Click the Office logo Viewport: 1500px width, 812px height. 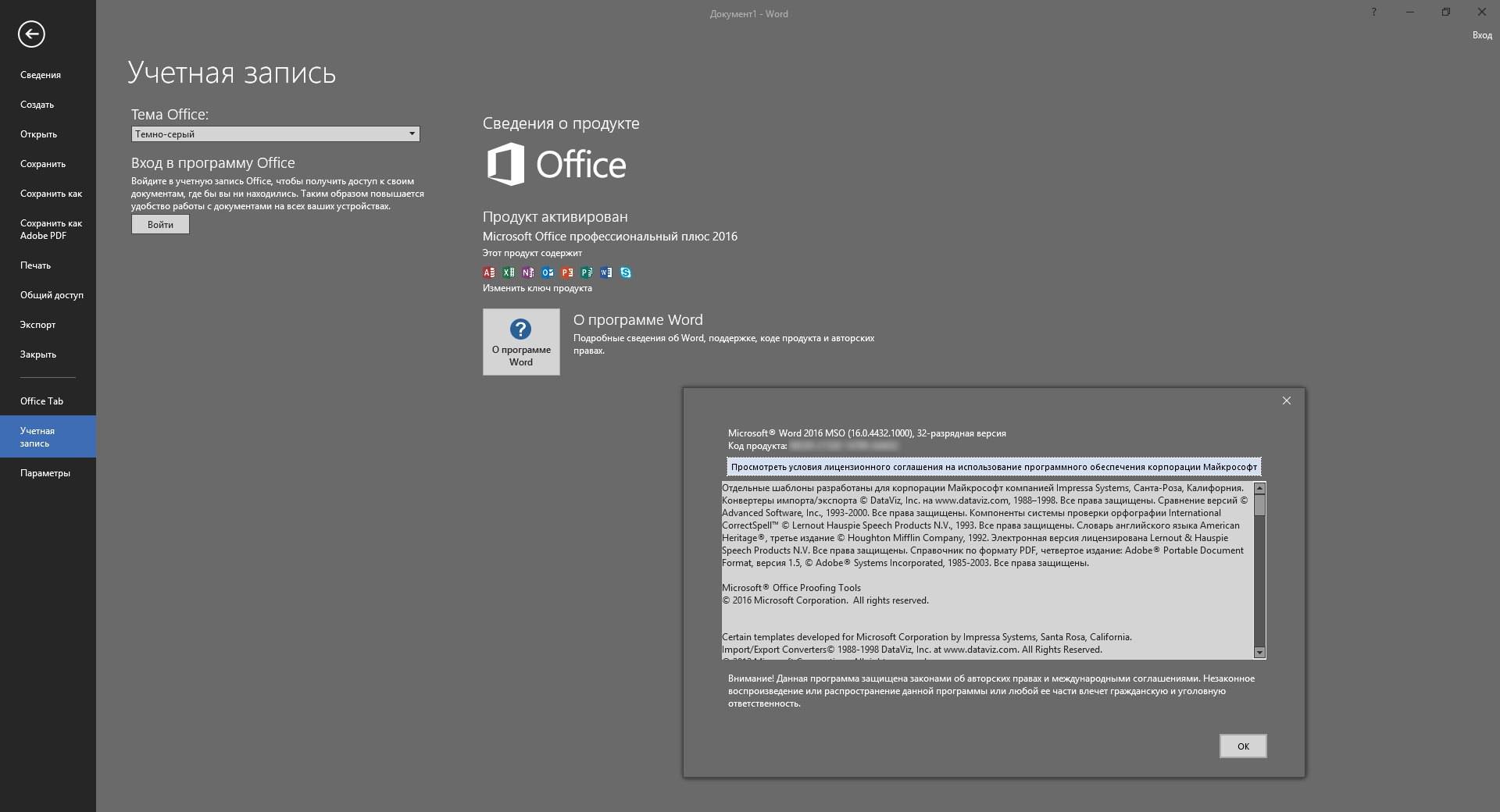tap(556, 164)
